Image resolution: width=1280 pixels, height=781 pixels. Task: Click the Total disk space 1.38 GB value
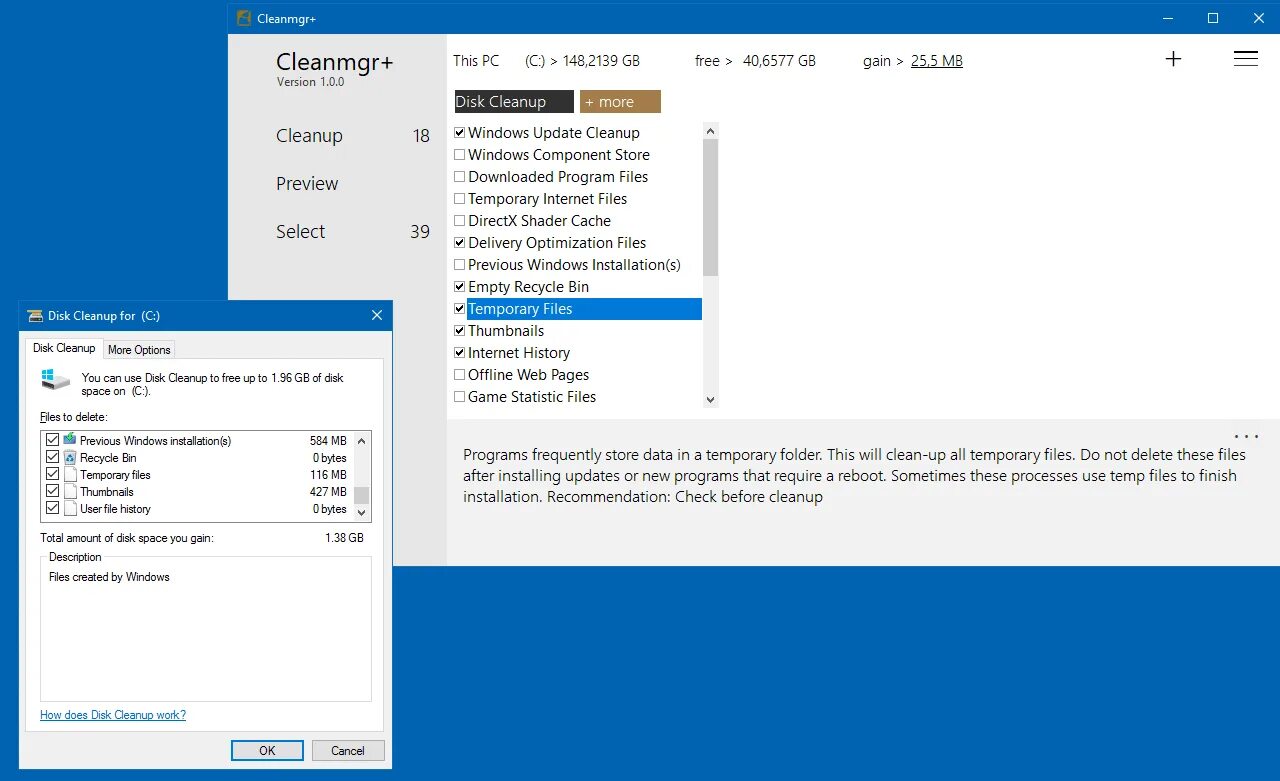pyautogui.click(x=344, y=538)
